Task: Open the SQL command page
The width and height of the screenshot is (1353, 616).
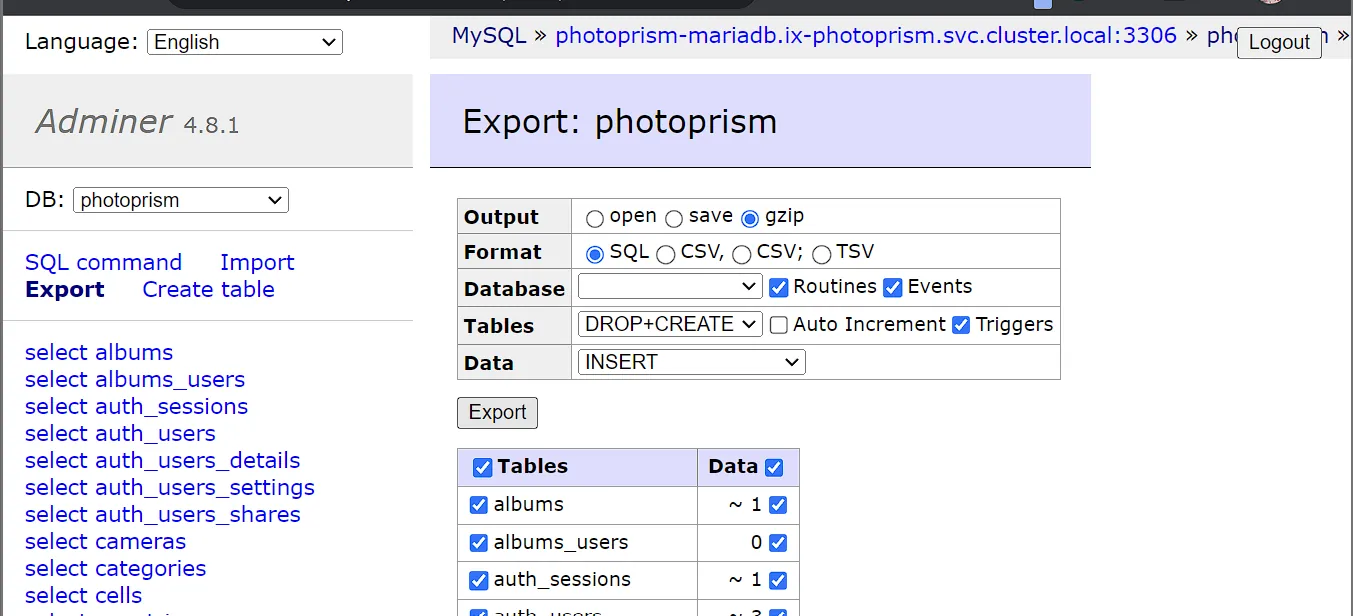Action: point(103,262)
